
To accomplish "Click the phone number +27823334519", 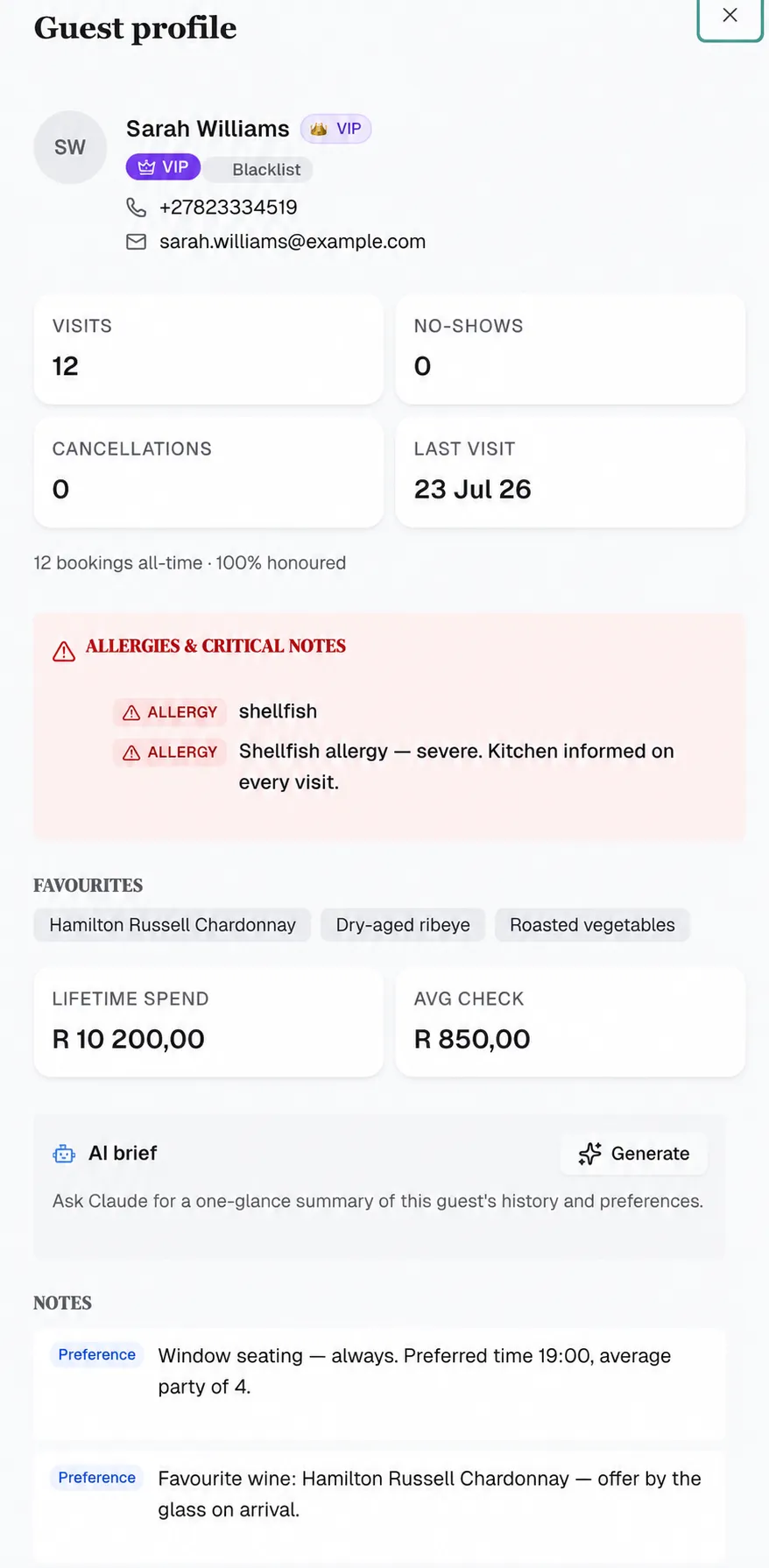I will pos(229,208).
